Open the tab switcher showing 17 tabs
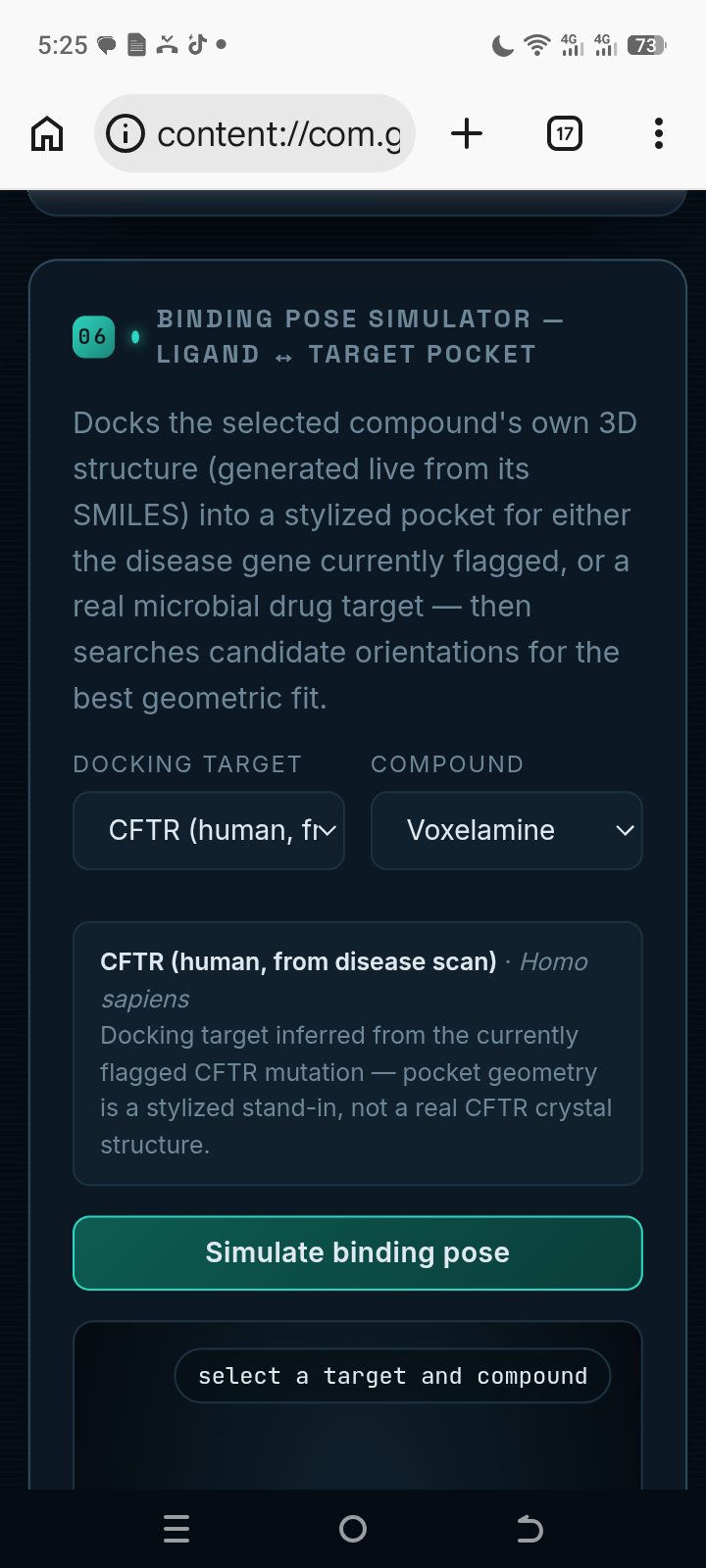This screenshot has width=706, height=1568. pos(564,133)
